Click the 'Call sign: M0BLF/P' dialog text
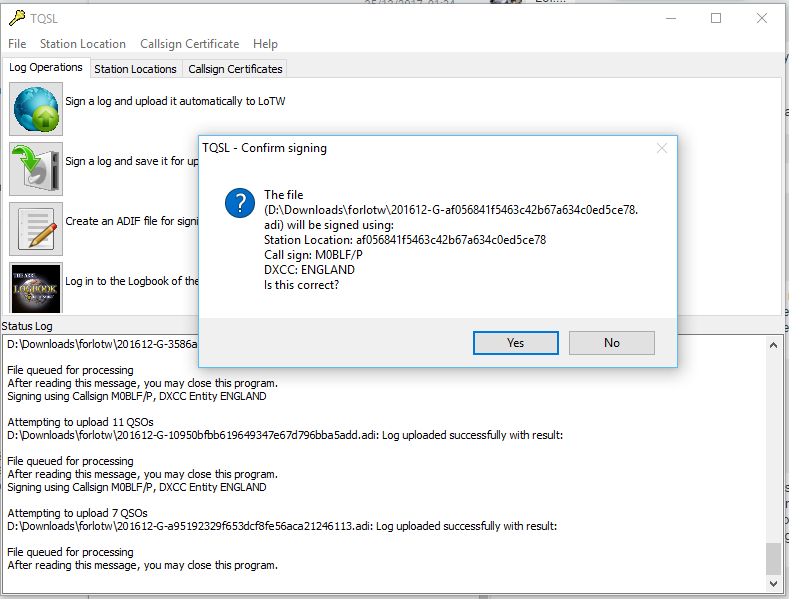The height and width of the screenshot is (599, 789). [313, 255]
